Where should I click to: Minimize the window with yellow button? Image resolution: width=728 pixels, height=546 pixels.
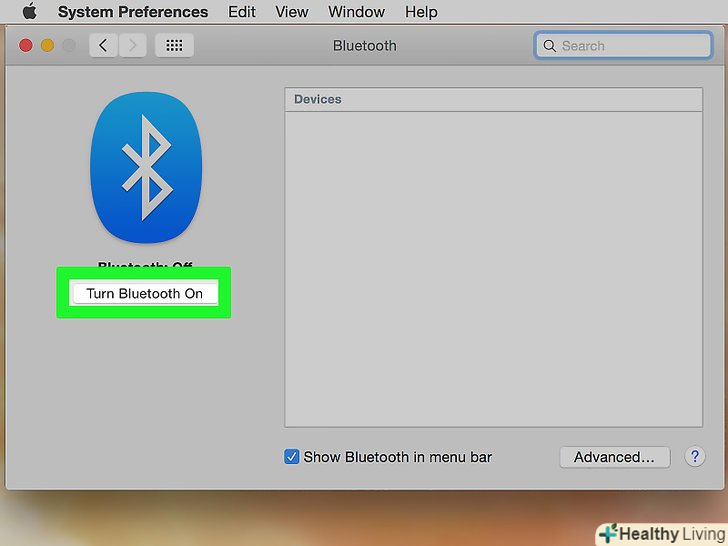47,46
